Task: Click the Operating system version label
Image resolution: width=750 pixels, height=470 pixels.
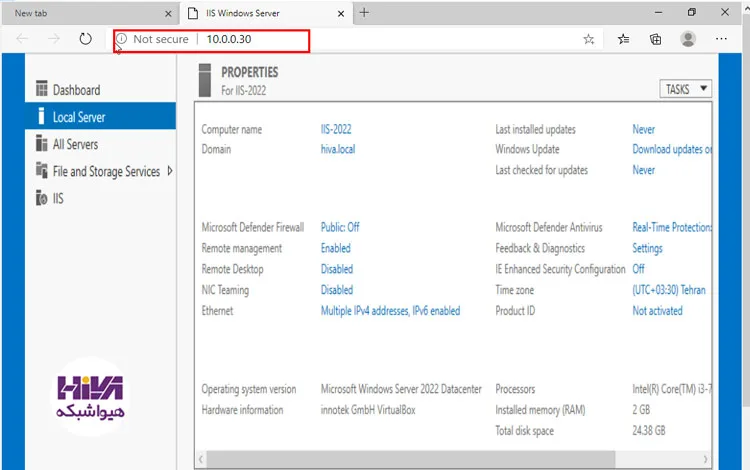Action: click(249, 389)
